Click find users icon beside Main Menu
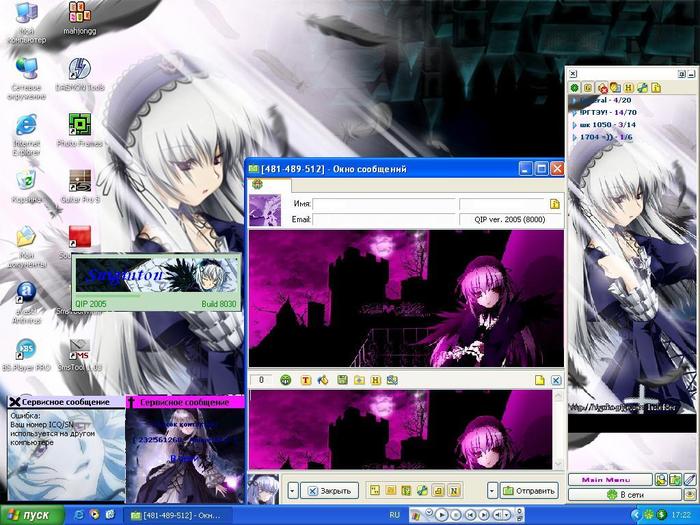 tap(661, 480)
